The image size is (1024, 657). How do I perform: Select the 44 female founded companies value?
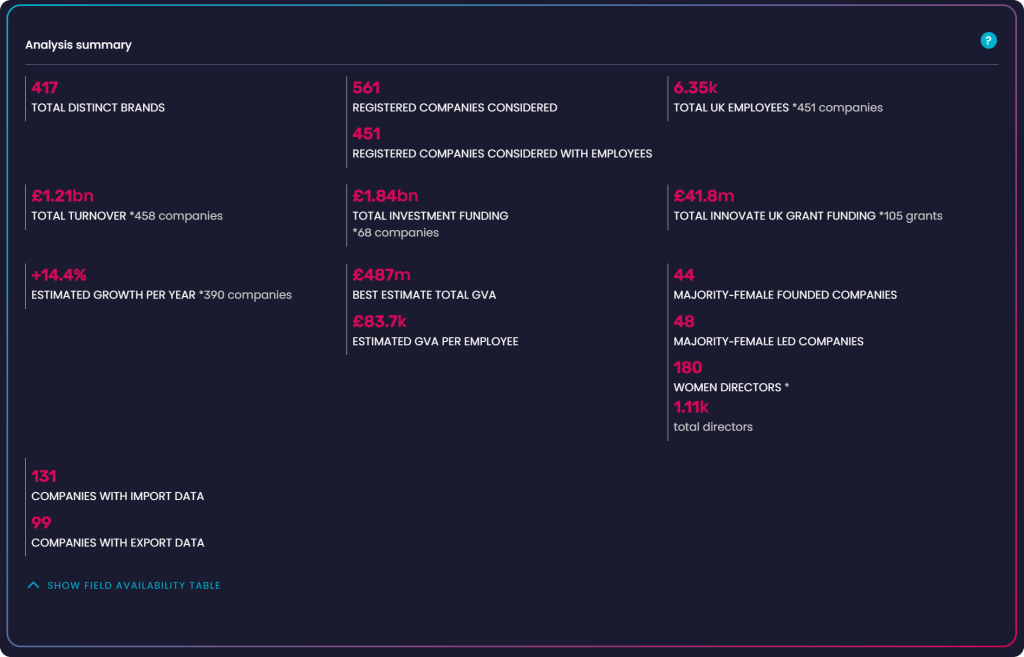(x=684, y=275)
